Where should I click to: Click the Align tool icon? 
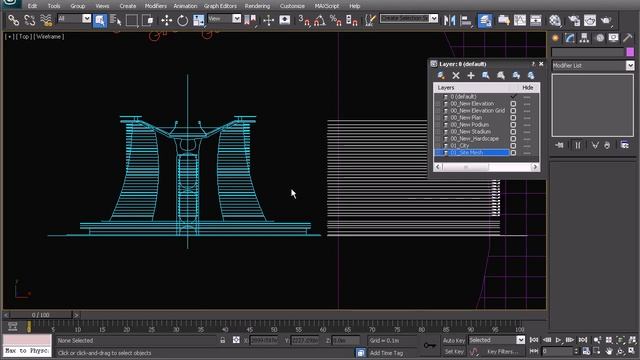[466, 20]
